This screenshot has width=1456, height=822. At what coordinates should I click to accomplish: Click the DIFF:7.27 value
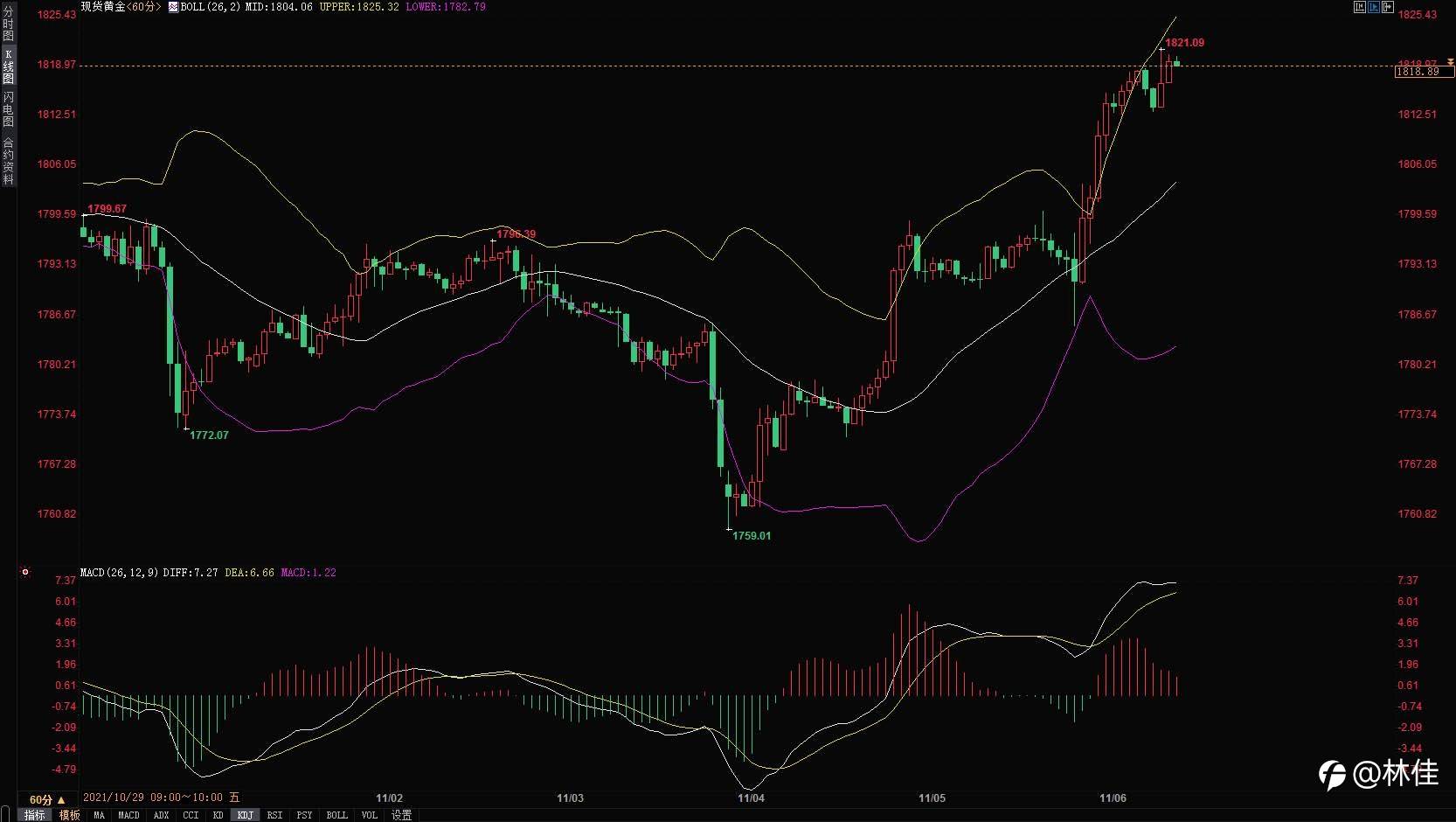[191, 573]
